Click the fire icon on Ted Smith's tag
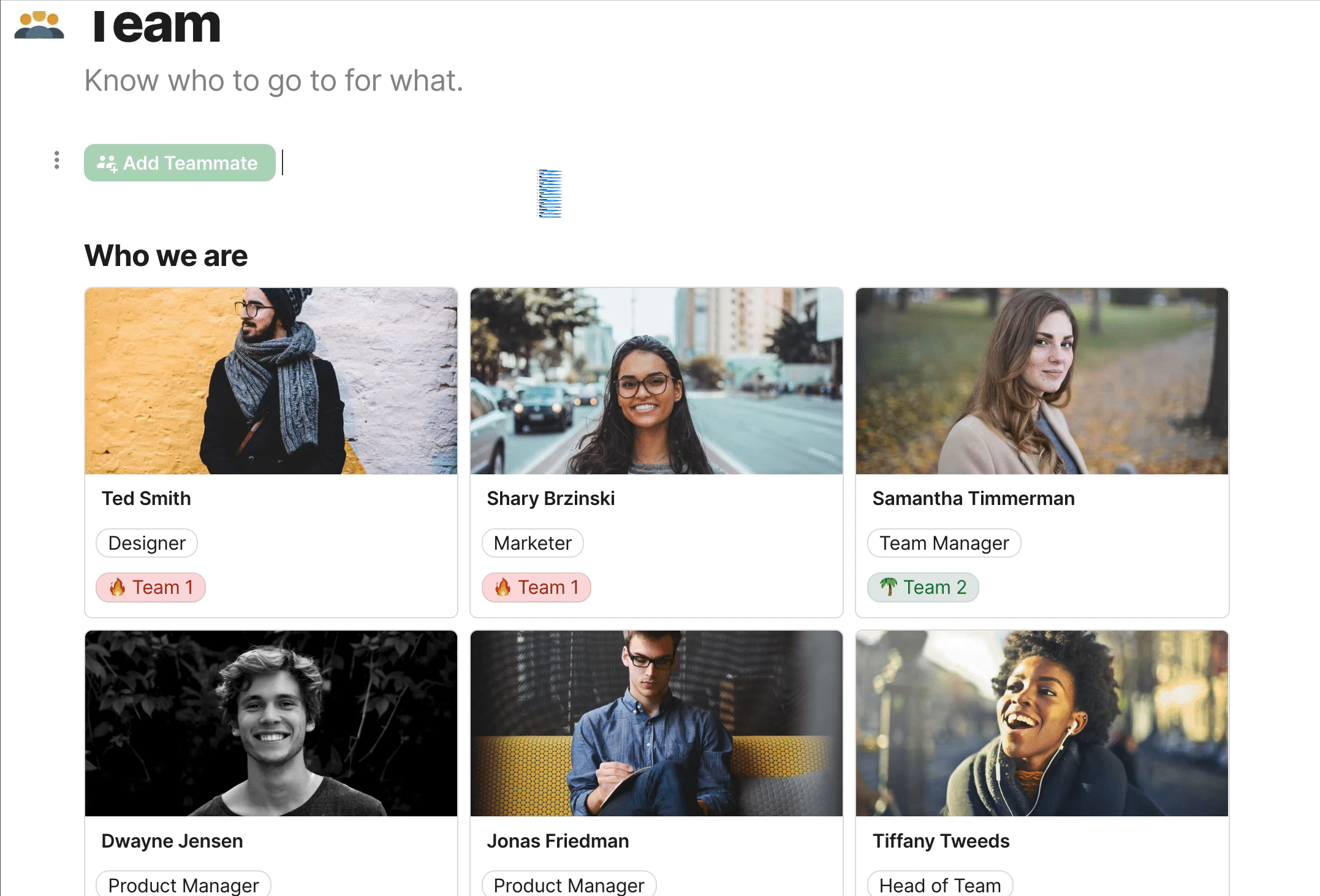The image size is (1320, 896). coord(117,587)
